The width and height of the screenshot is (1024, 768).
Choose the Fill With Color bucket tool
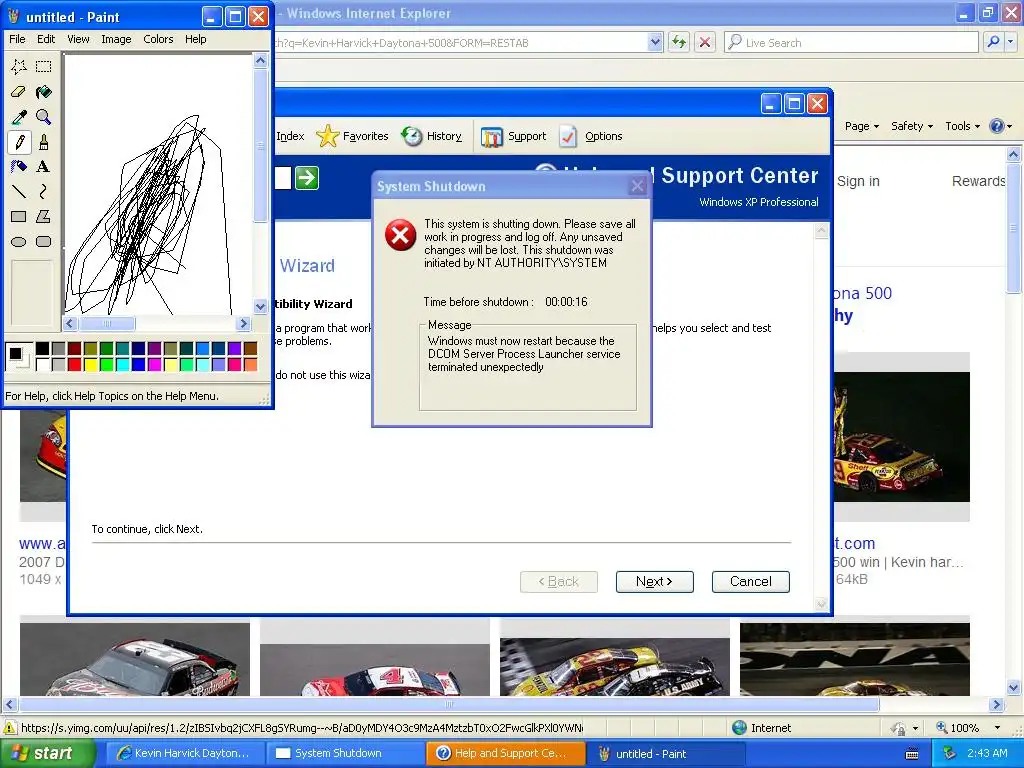click(44, 92)
